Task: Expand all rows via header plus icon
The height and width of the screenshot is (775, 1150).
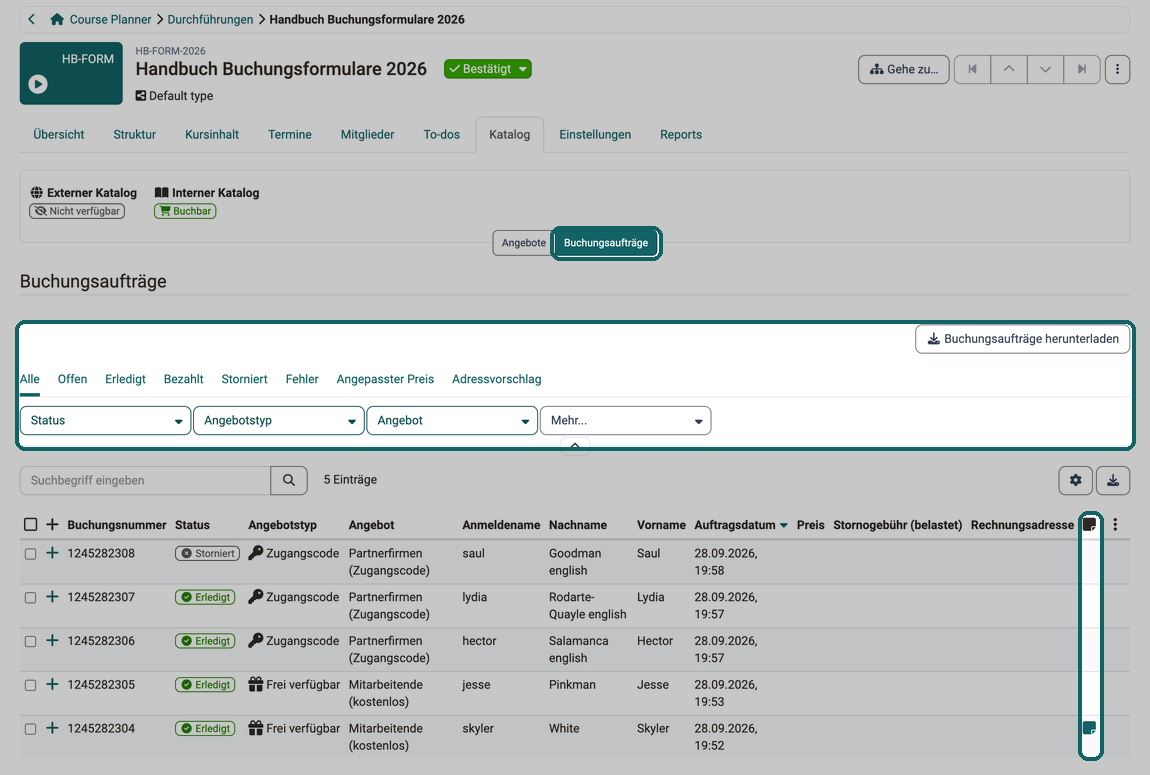Action: 52,524
